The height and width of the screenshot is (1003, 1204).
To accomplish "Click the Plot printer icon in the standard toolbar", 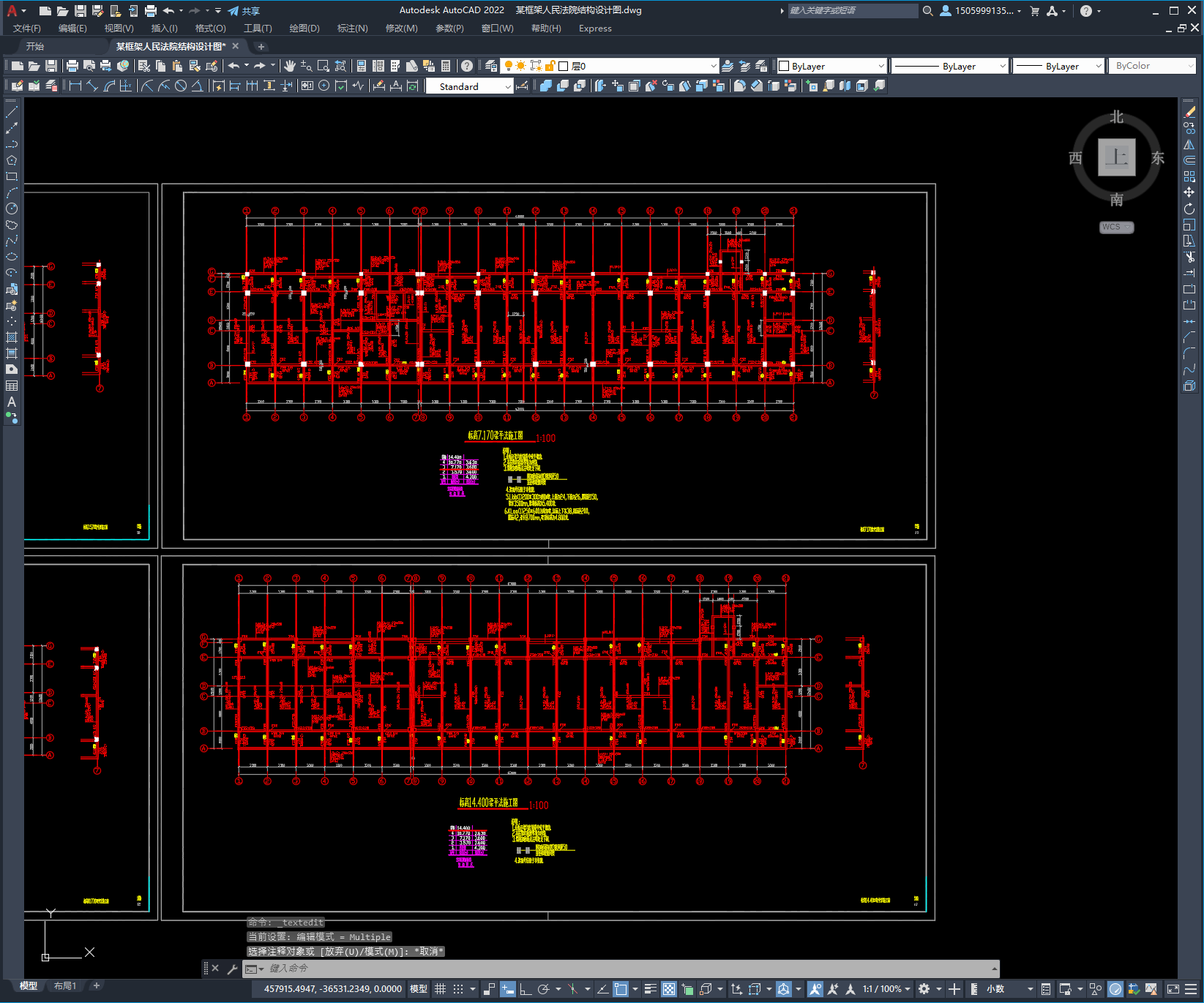I will point(72,66).
